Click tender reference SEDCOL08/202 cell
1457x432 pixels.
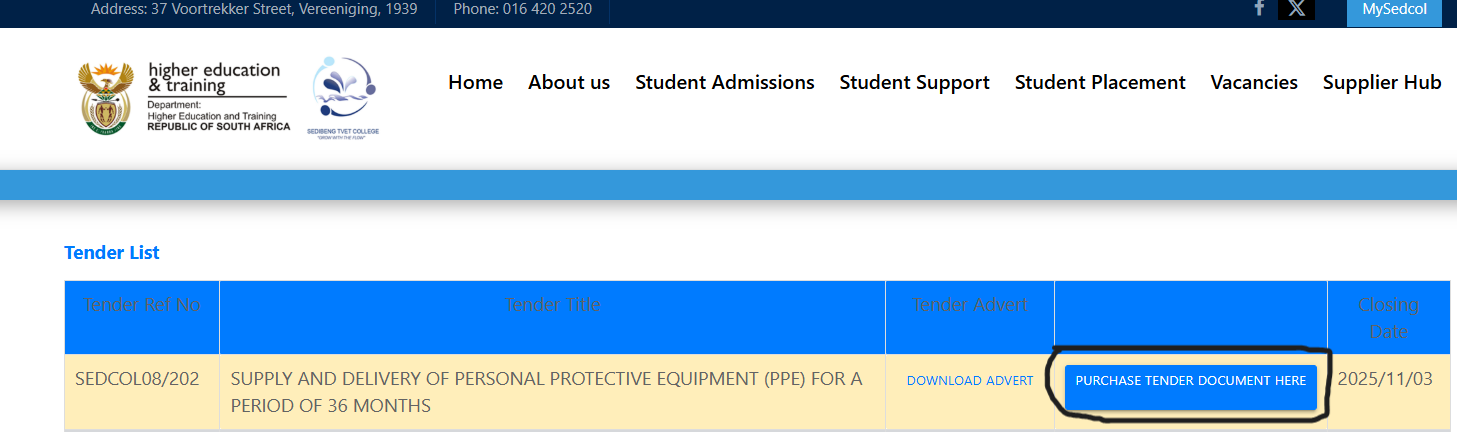[137, 380]
